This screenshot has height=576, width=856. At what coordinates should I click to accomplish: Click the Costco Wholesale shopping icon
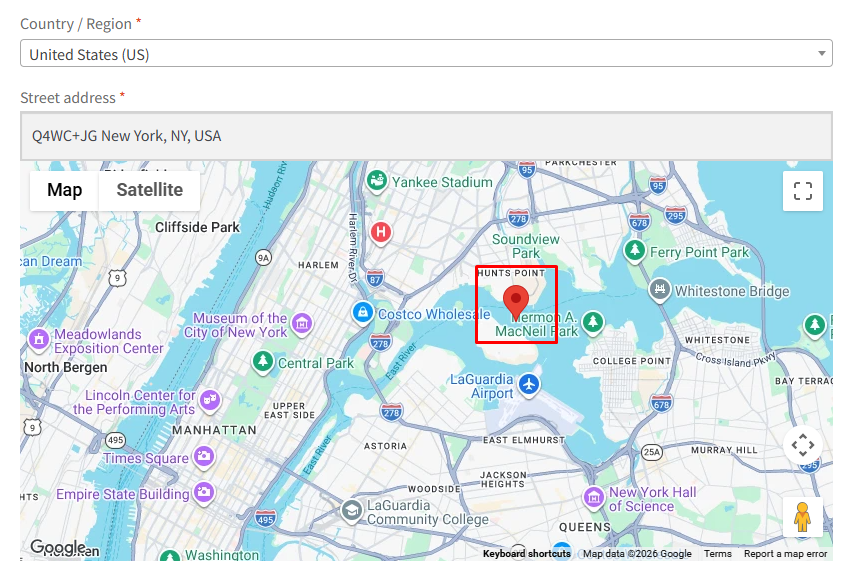coord(362,313)
